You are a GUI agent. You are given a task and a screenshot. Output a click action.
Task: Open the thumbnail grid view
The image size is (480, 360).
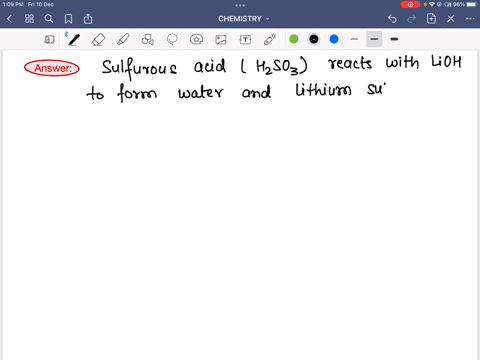tap(29, 19)
